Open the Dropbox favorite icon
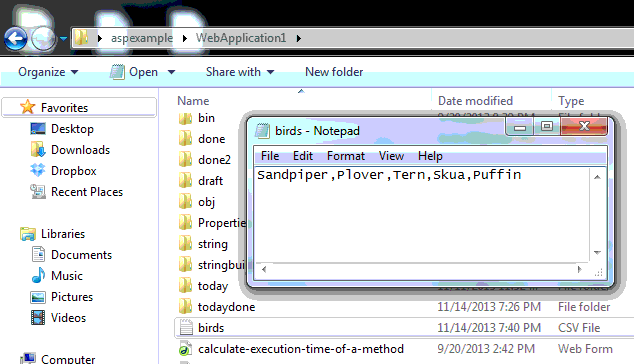634x364 pixels. tap(38, 170)
